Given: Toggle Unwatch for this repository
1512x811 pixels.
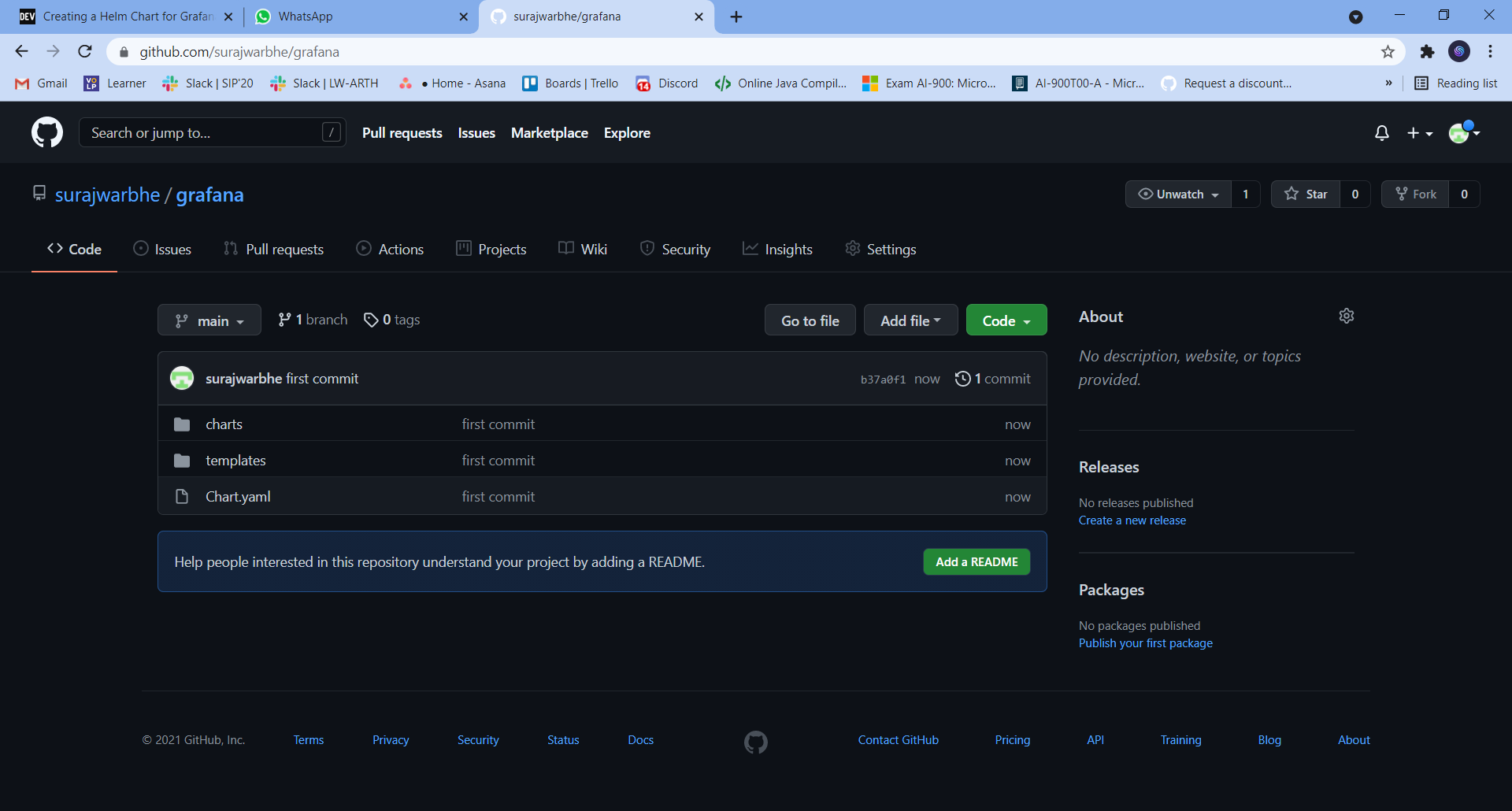Looking at the screenshot, I should pos(1177,194).
